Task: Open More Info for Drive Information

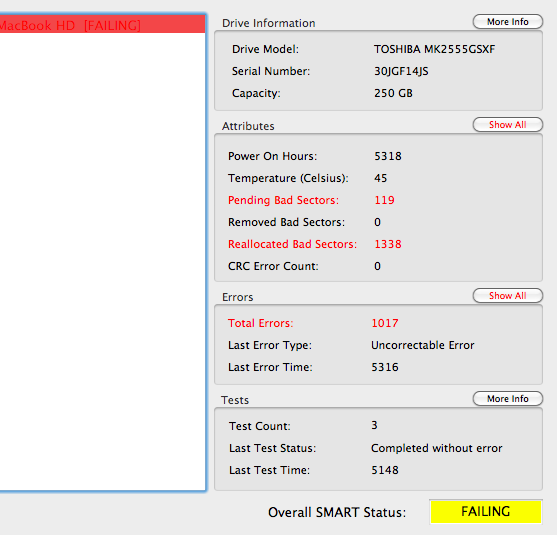Action: (508, 22)
